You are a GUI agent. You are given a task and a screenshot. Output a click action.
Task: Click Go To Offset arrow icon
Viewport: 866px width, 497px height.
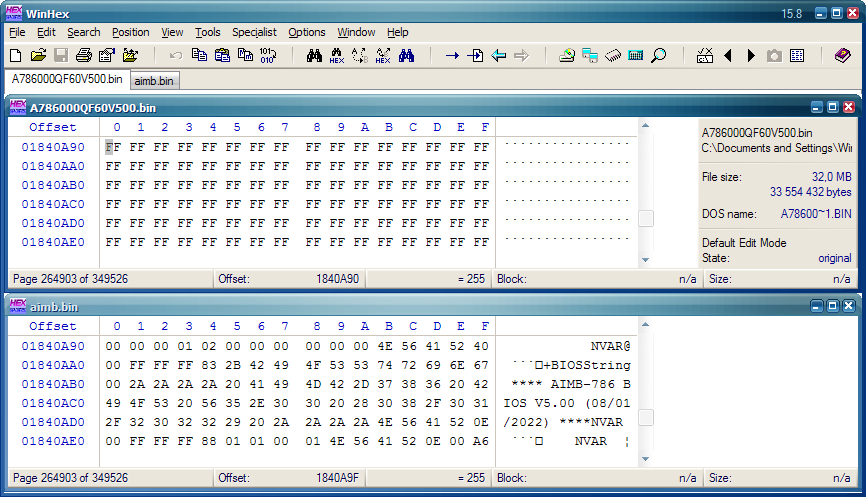(x=452, y=55)
